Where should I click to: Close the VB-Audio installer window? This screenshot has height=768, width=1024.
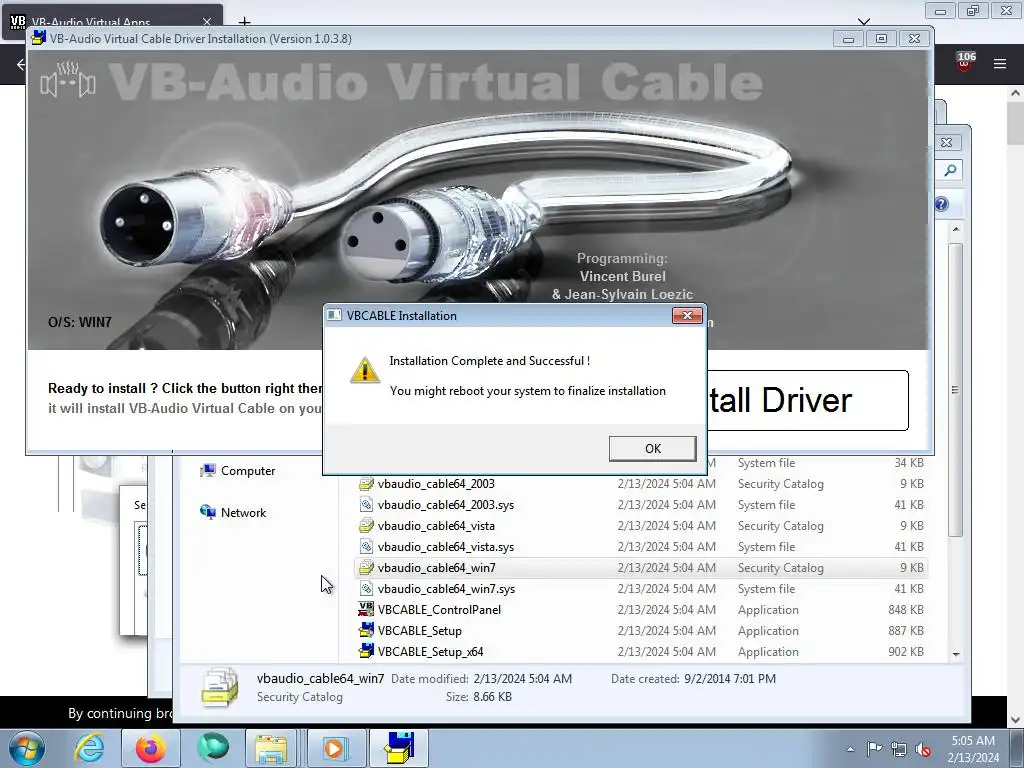(914, 39)
